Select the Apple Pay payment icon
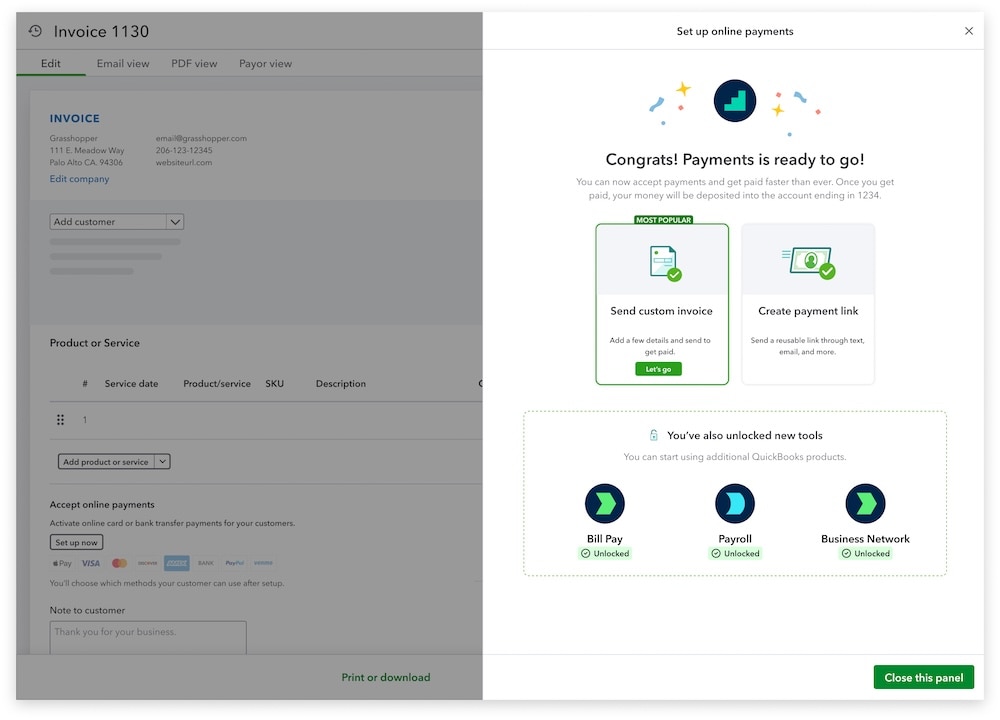This screenshot has height=720, width=1000. 62,563
